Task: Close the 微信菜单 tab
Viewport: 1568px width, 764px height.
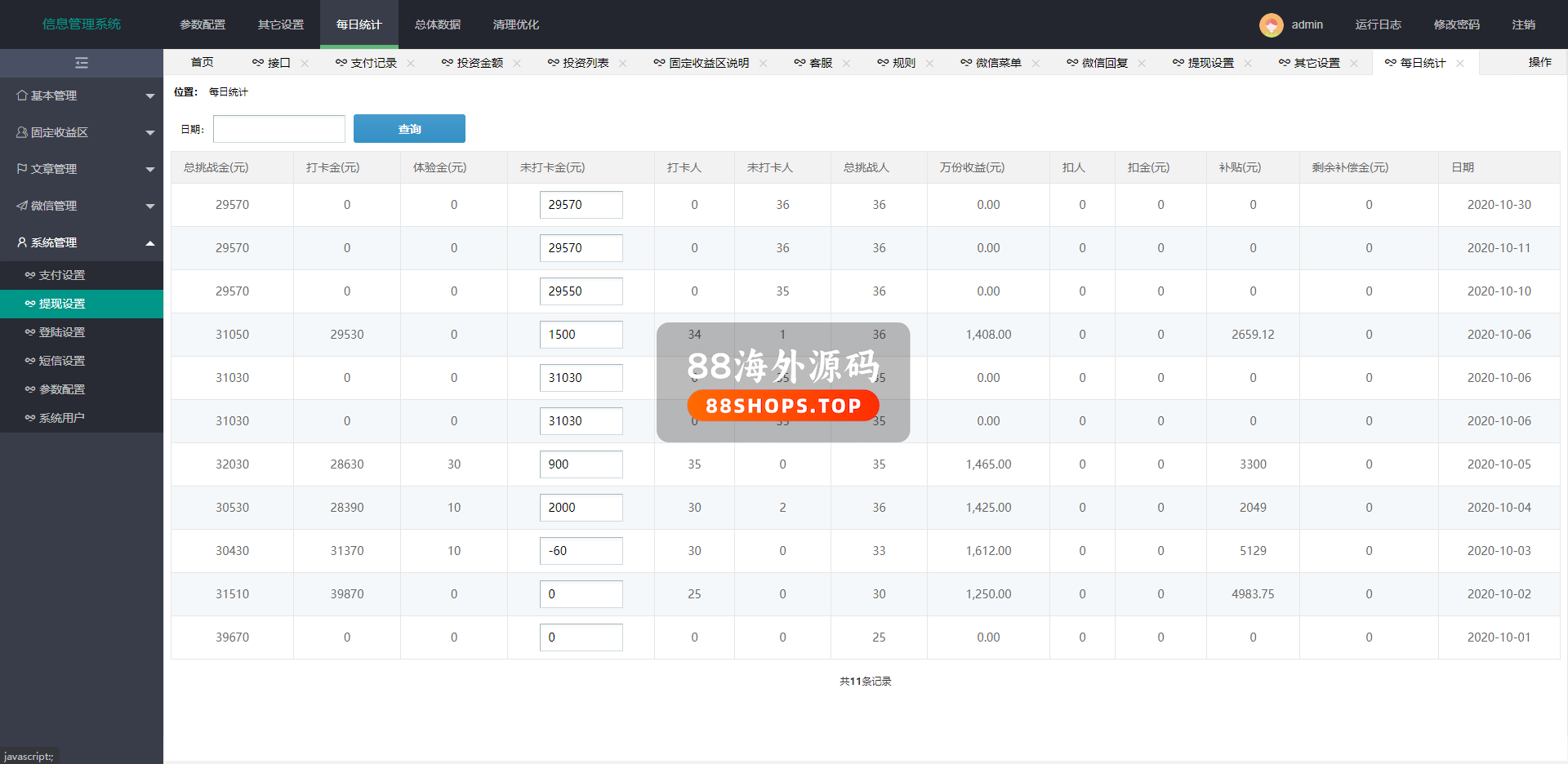Action: tap(1036, 64)
